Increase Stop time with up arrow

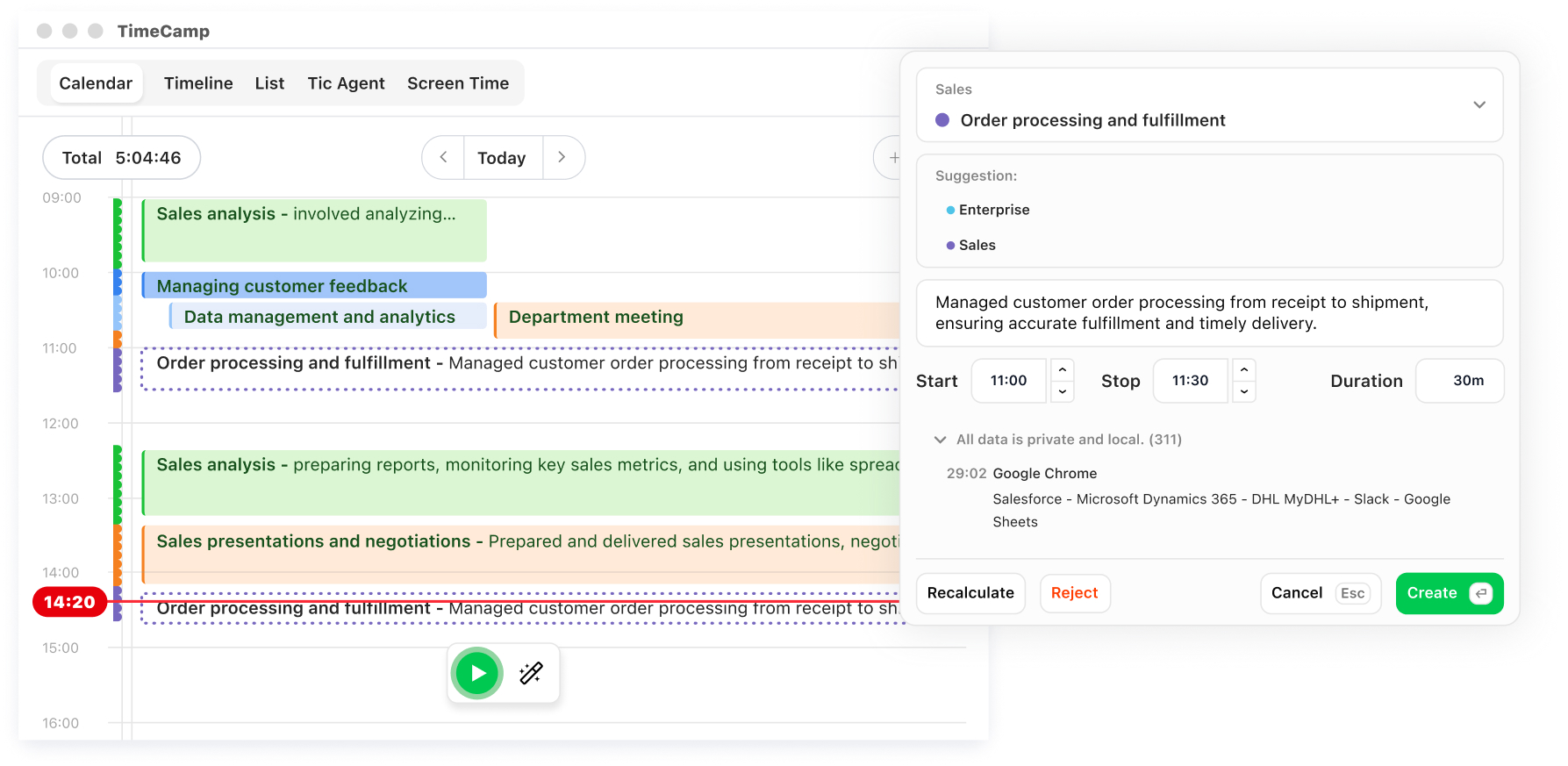pos(1244,369)
